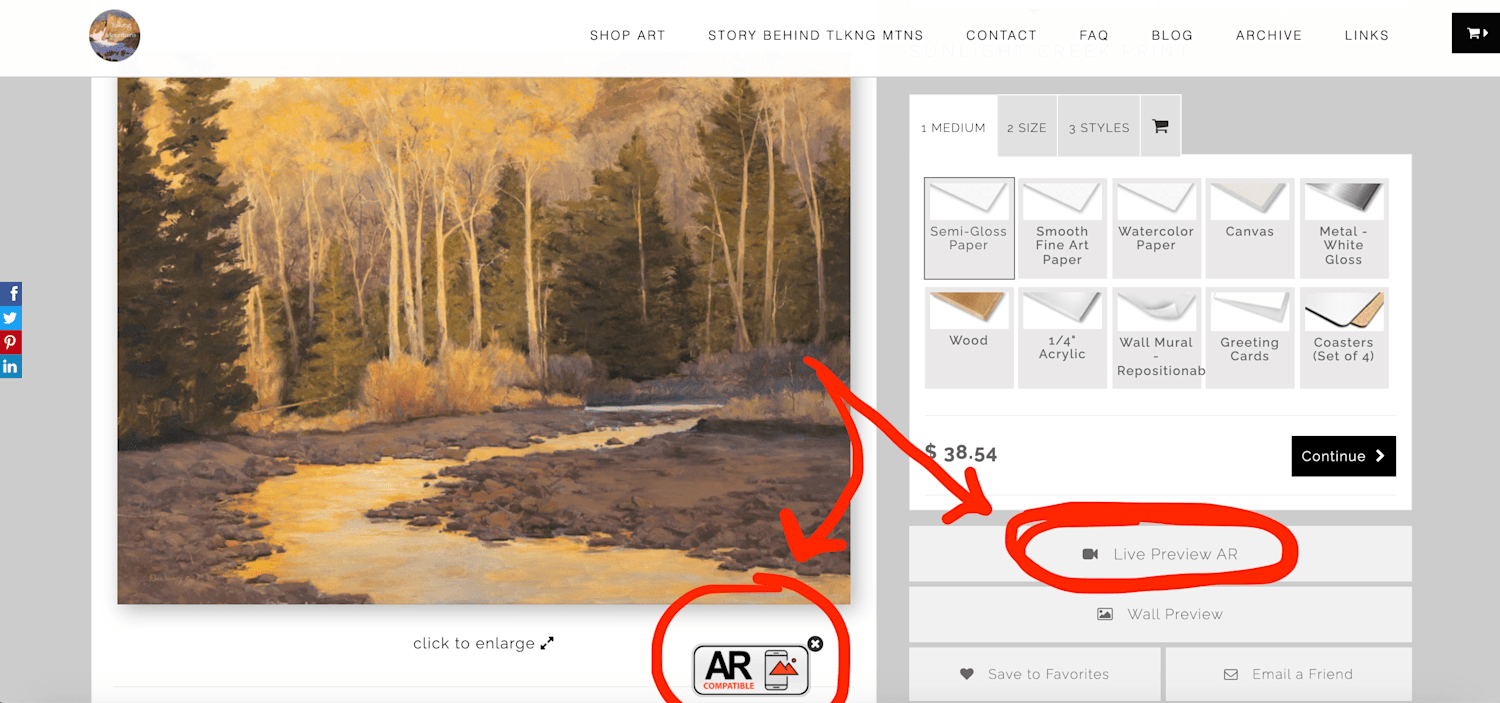Share on Facebook via sidebar icon
The height and width of the screenshot is (703, 1500).
pos(10,294)
